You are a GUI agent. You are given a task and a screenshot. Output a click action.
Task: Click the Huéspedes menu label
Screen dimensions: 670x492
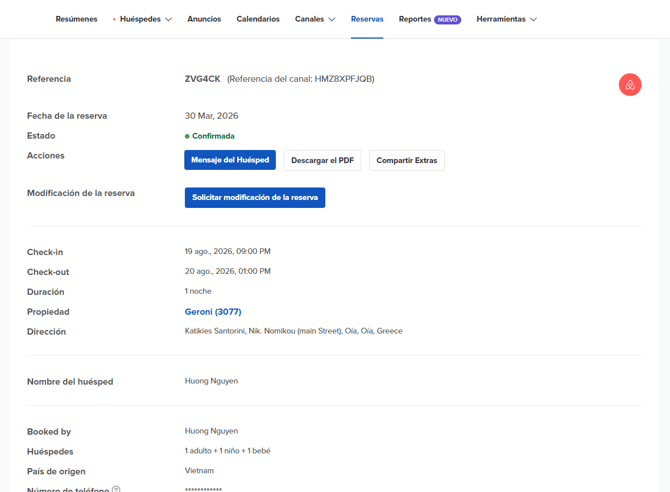click(x=140, y=19)
